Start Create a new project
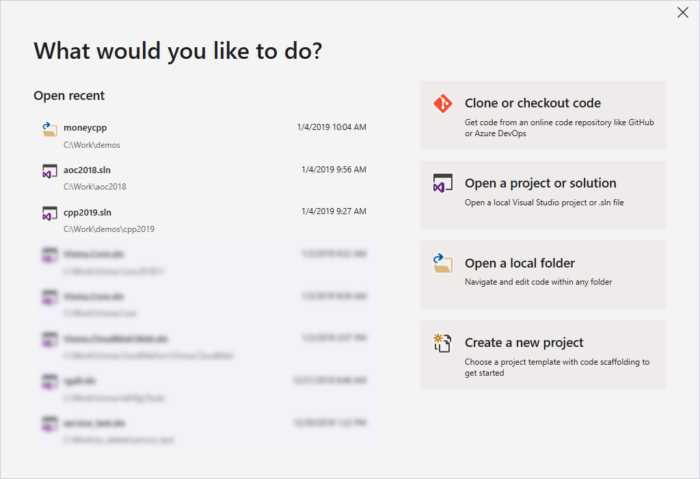This screenshot has height=479, width=700. (543, 355)
